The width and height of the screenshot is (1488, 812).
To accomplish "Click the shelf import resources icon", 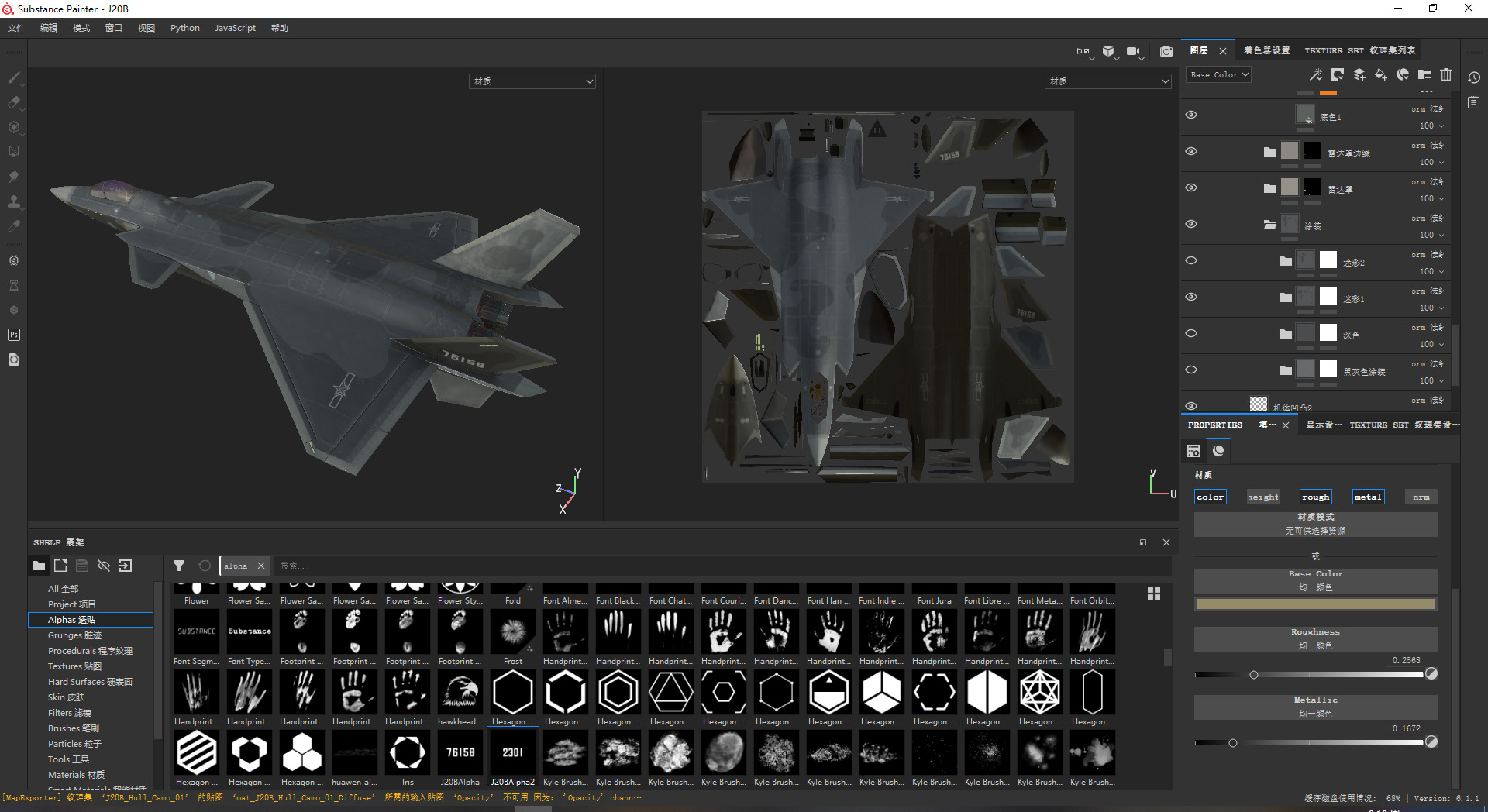I will pos(126,566).
